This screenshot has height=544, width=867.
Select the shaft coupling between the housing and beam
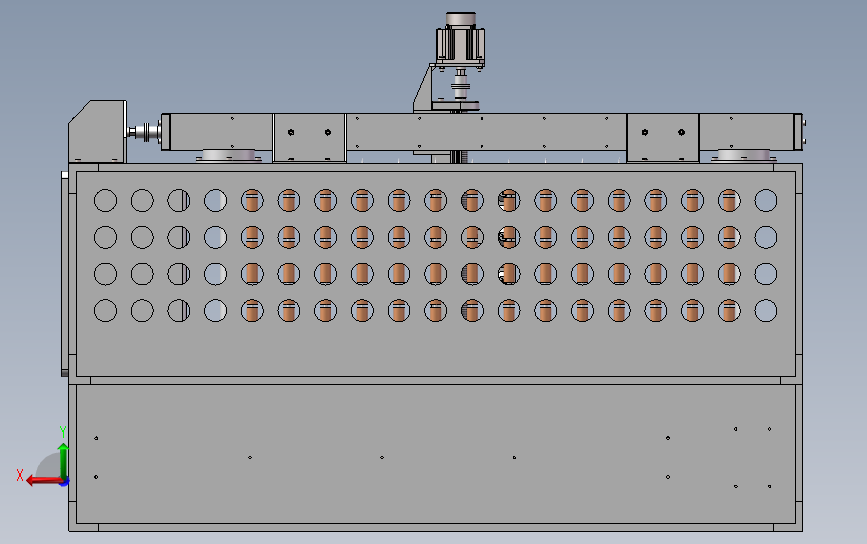pyautogui.click(x=144, y=132)
